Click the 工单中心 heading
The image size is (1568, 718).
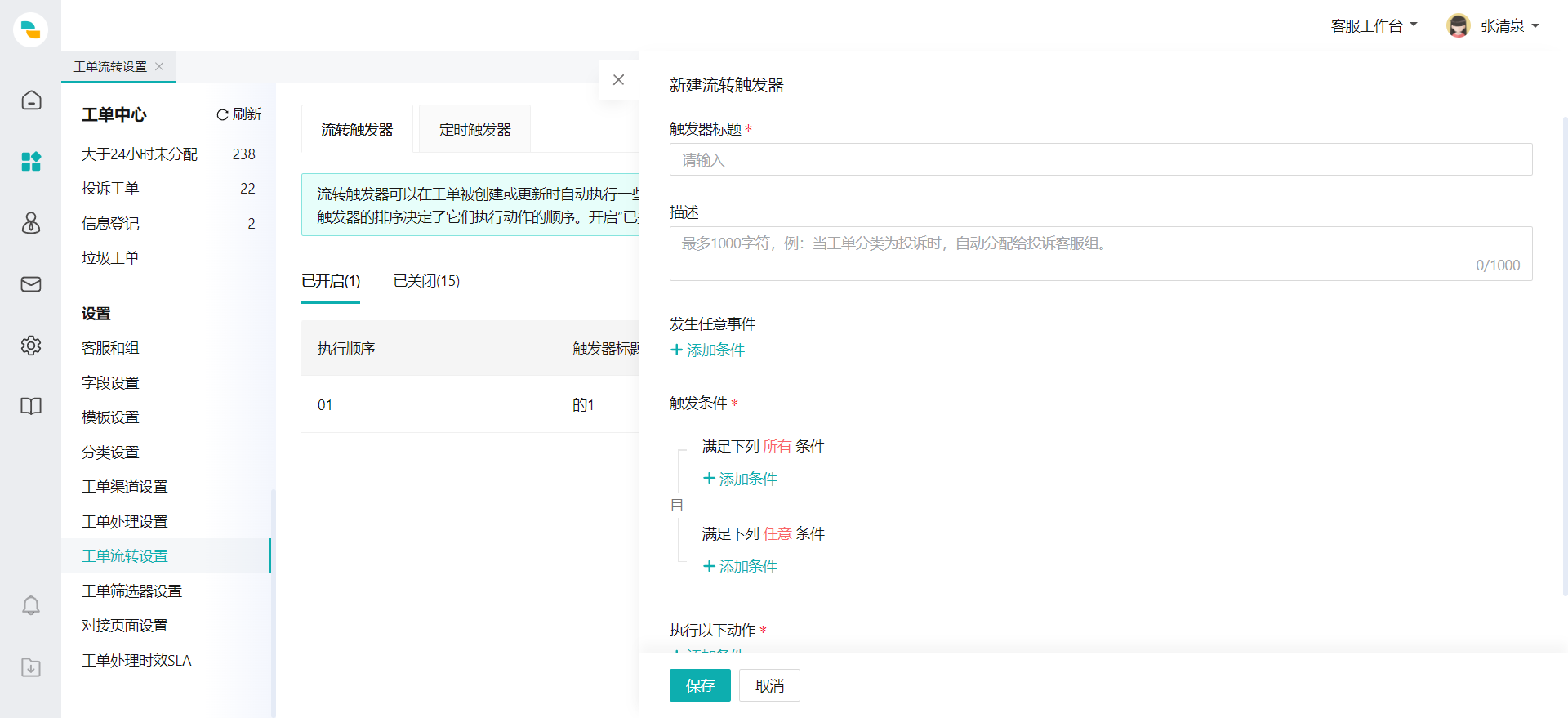pyautogui.click(x=114, y=114)
